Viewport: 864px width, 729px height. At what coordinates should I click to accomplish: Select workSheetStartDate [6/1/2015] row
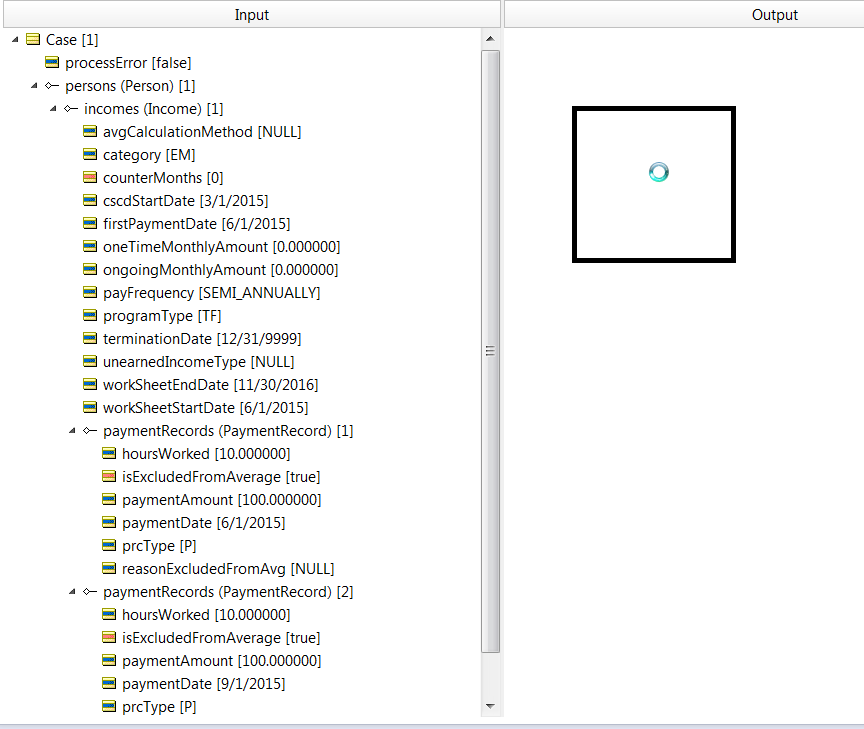pyautogui.click(x=206, y=408)
